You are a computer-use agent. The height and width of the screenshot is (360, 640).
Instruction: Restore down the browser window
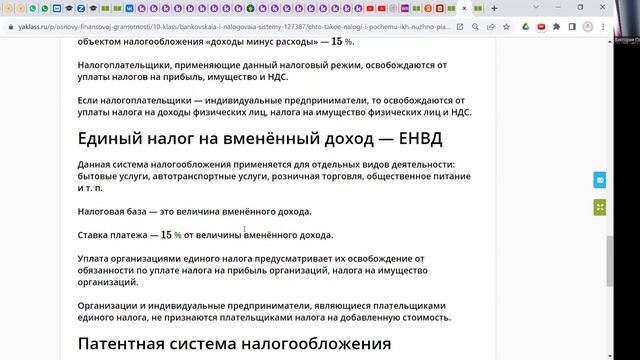coord(580,7)
